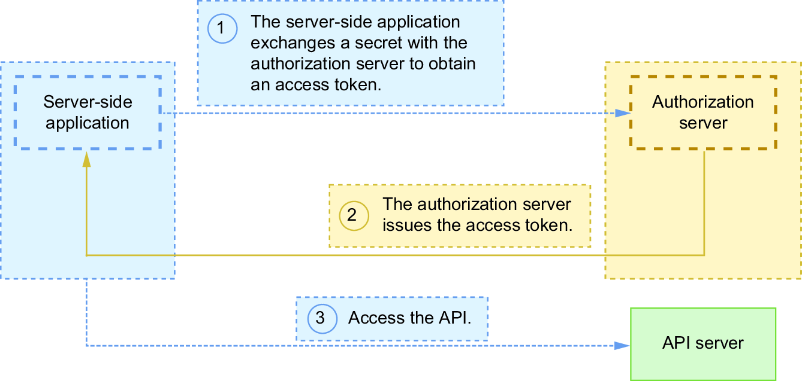Click the text "exchanges a secret with the"
The image size is (802, 381).
point(359,43)
